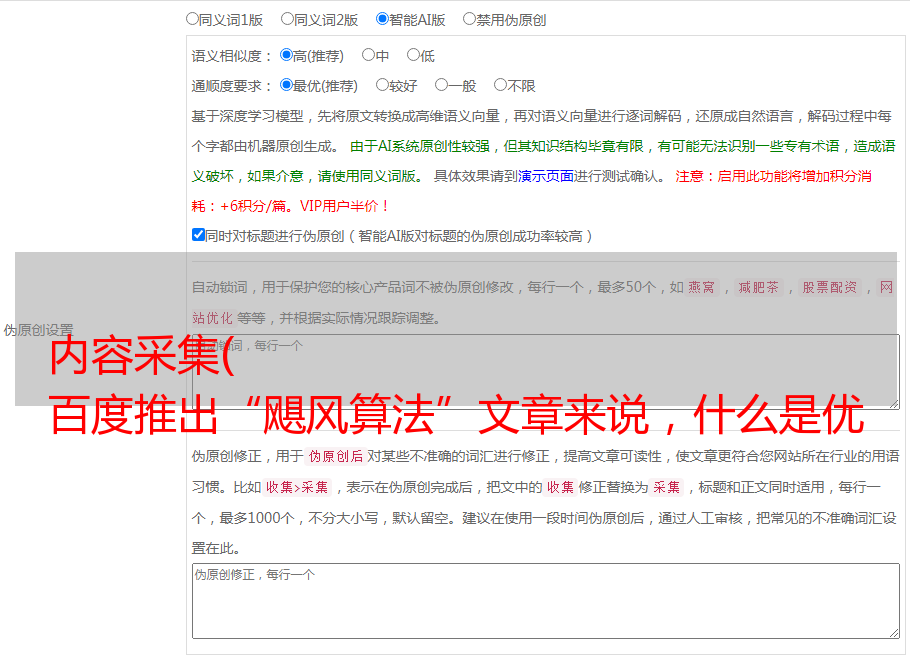Choose the 智能AI版 radio button
Image resolution: width=911 pixels, height=658 pixels.
[382, 18]
